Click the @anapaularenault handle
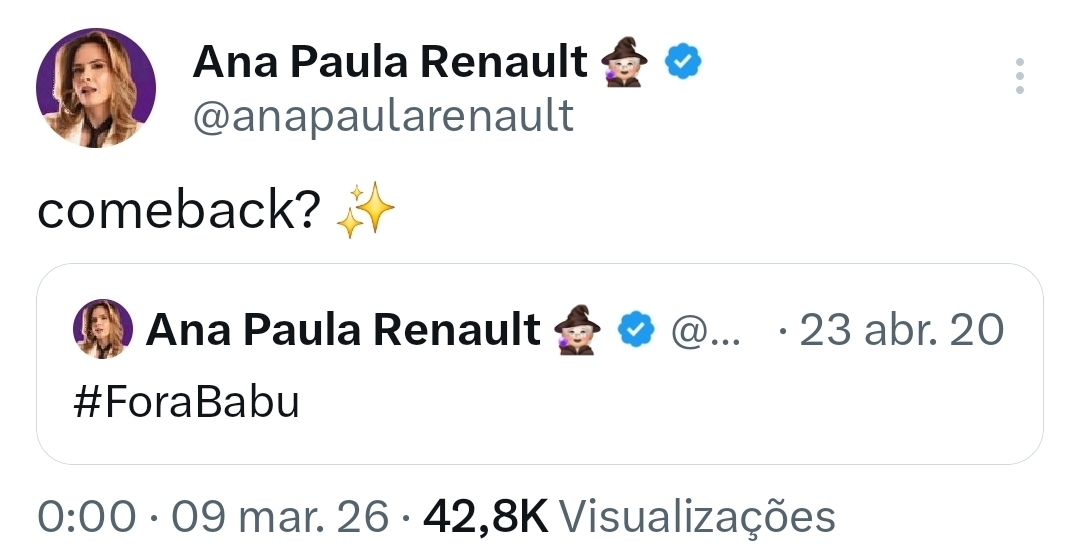 pos(383,116)
